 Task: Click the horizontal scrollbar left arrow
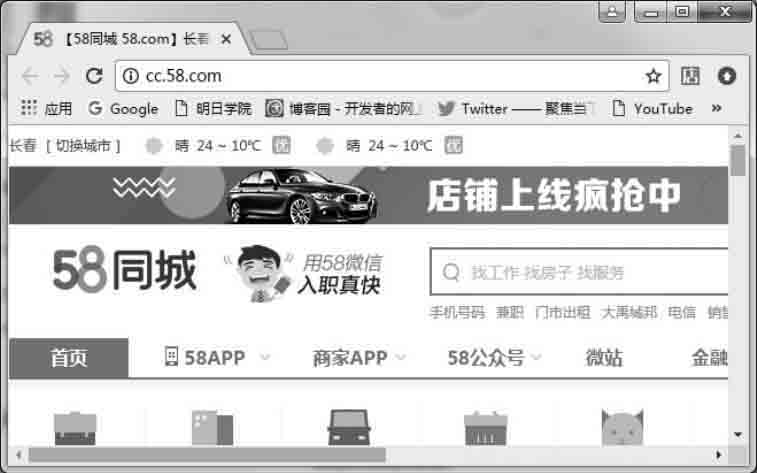(18, 455)
